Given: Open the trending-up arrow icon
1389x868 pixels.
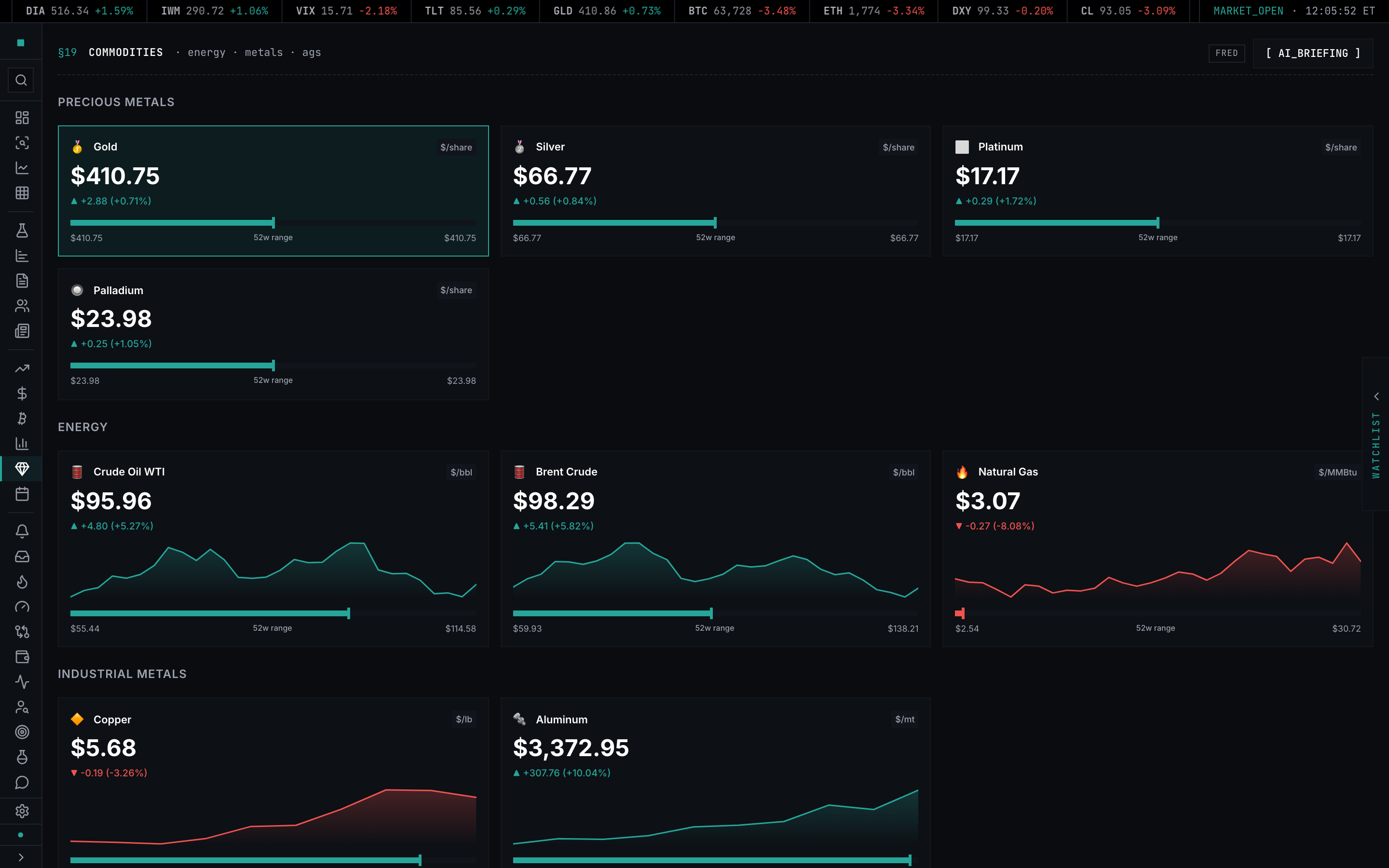Looking at the screenshot, I should (22, 368).
